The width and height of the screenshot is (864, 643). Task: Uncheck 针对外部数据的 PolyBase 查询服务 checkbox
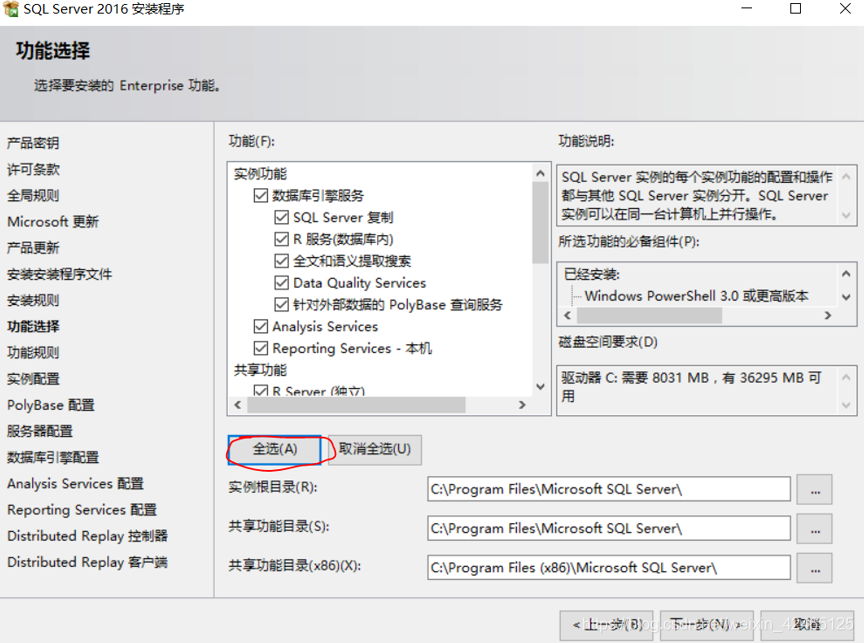click(x=282, y=305)
